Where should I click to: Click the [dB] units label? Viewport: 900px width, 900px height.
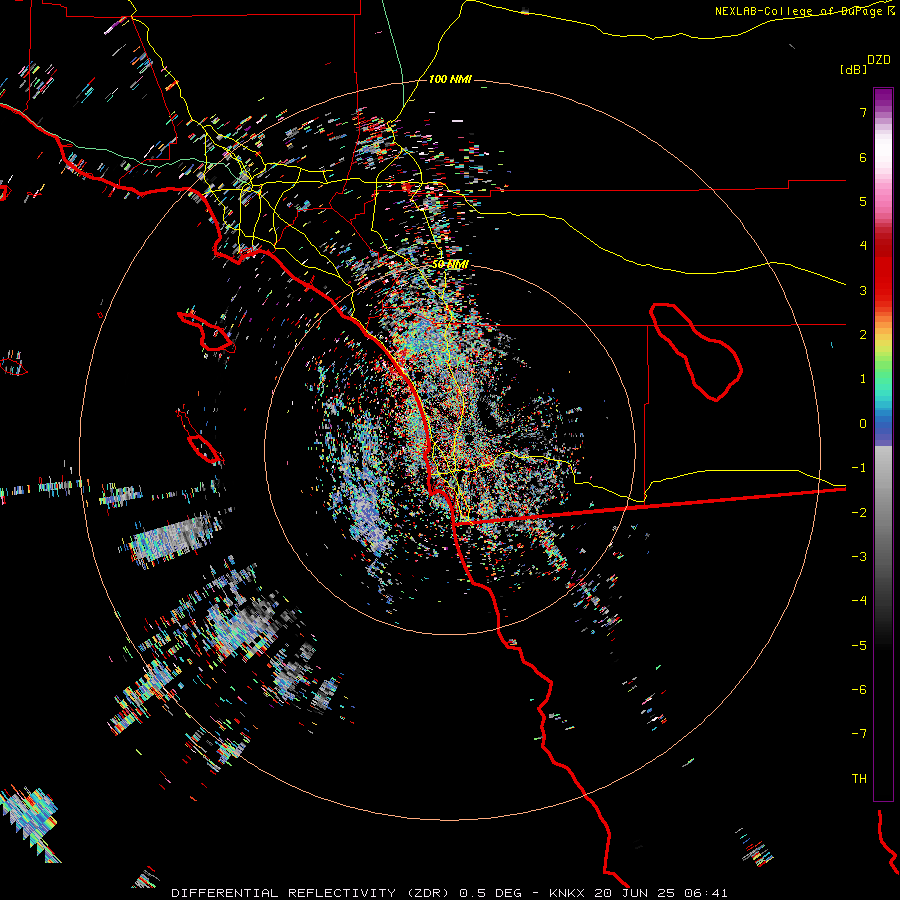[853, 69]
